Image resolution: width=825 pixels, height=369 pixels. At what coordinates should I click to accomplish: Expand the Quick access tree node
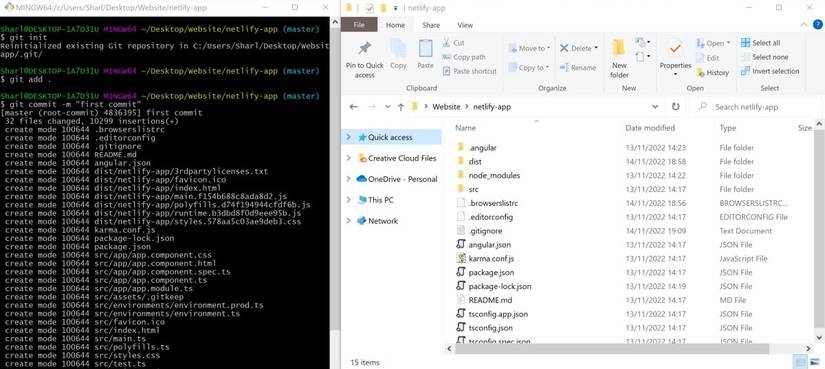[x=348, y=137]
